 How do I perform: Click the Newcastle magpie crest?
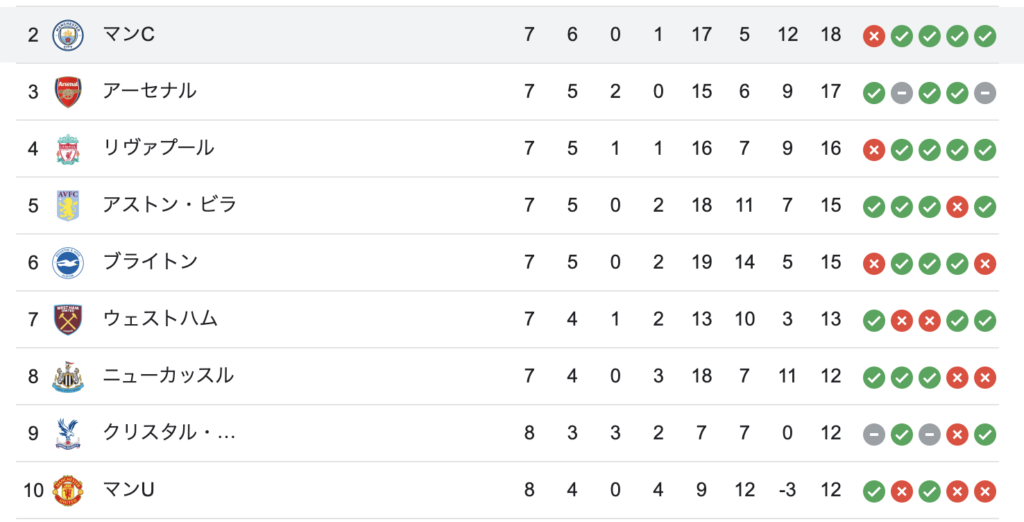pos(68,376)
